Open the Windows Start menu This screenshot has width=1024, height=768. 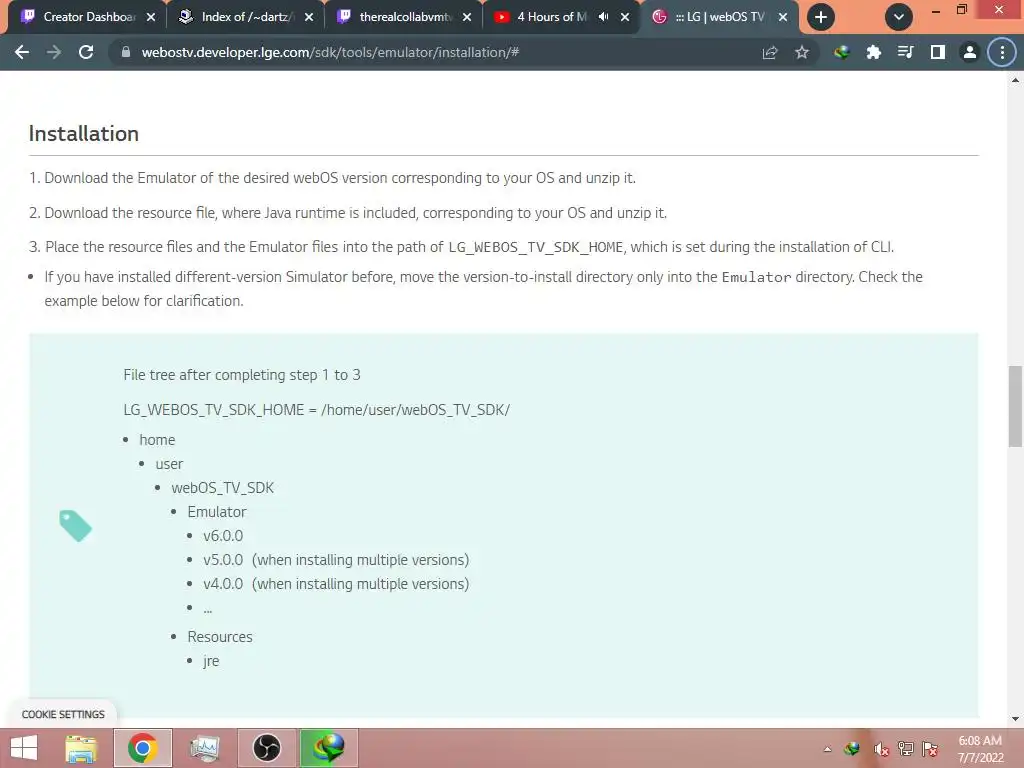coord(24,748)
